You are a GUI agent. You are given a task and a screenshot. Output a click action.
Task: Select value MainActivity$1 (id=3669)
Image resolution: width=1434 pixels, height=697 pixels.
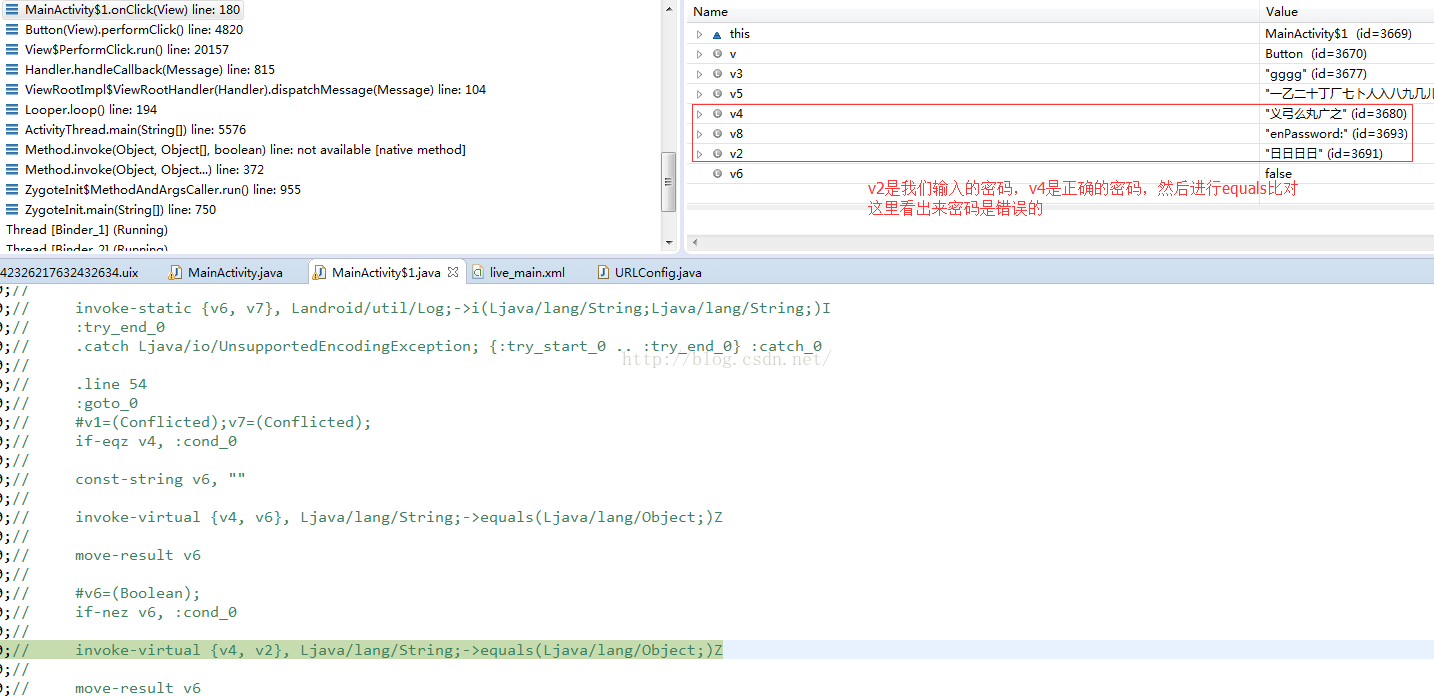tap(1338, 34)
